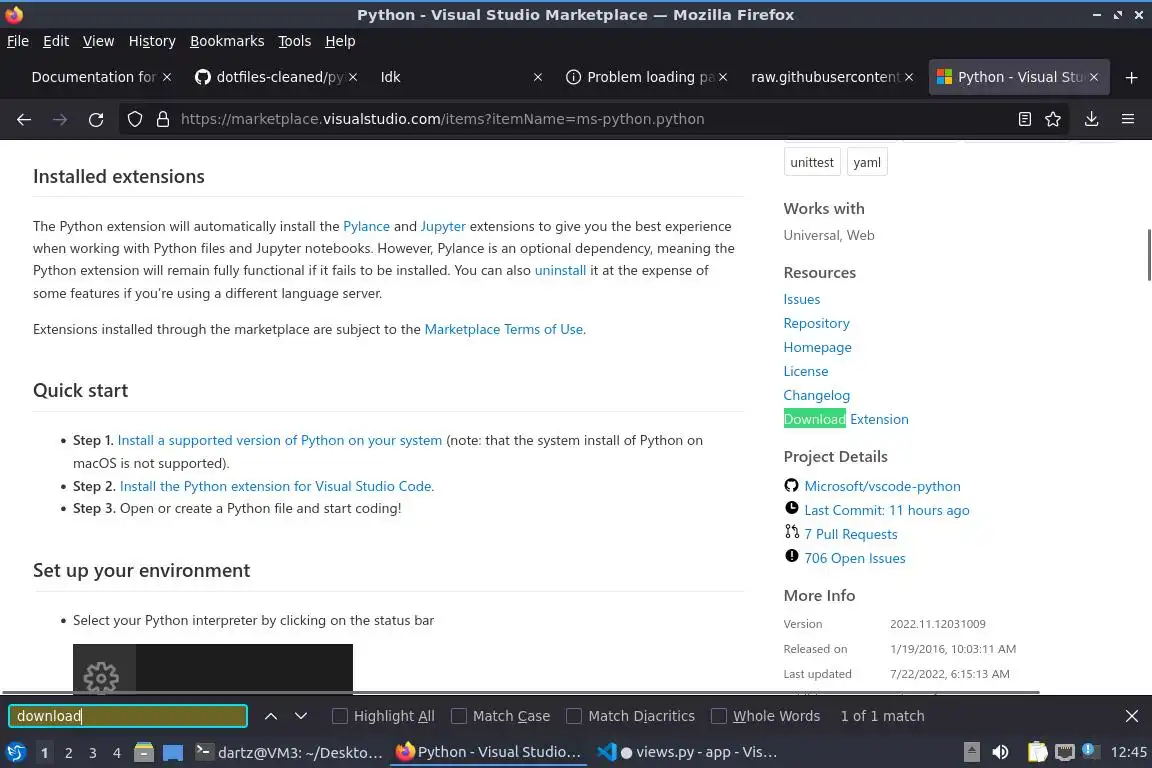Open the tracking protection shield icon

point(134,119)
